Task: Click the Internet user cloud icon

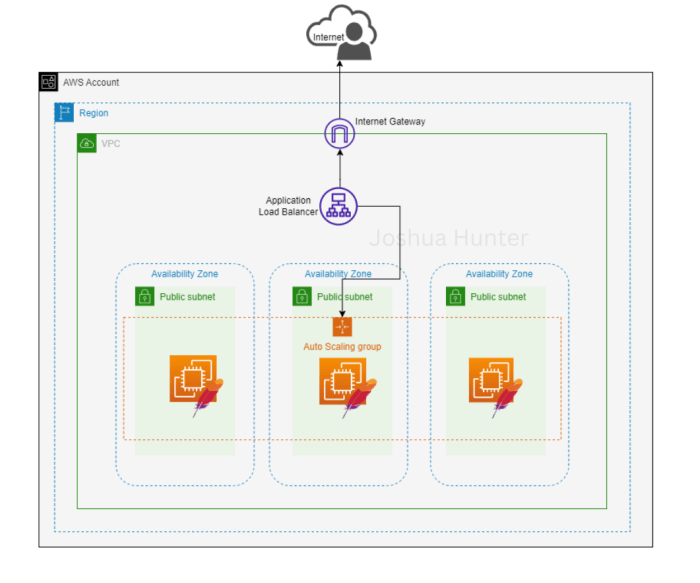Action: [x=342, y=33]
